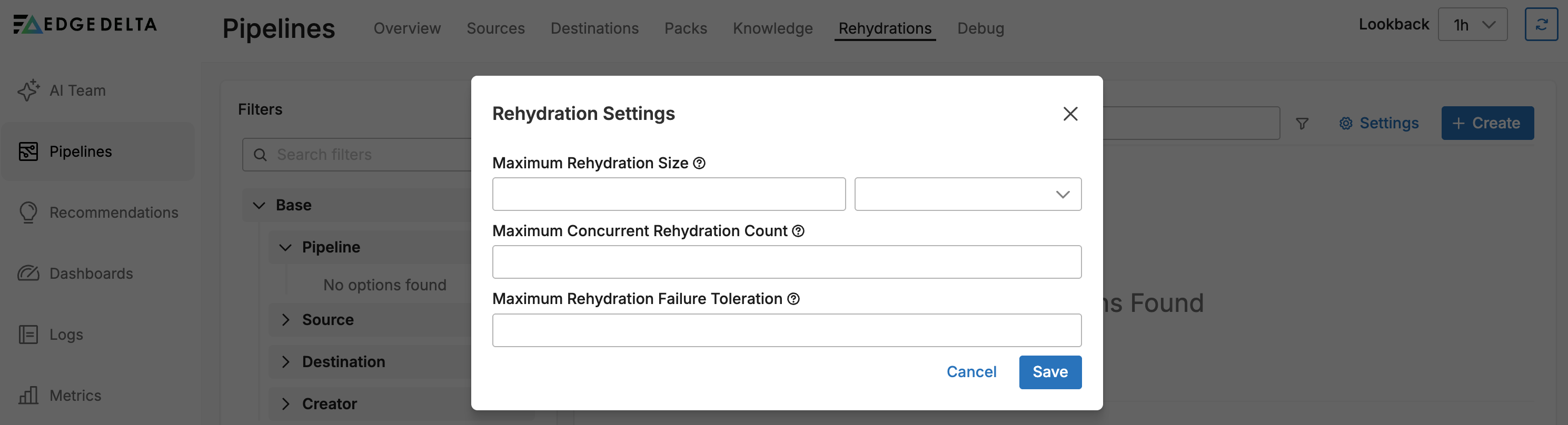Open the Lookback 1h dropdown
The width and height of the screenshot is (1568, 425).
[1472, 24]
